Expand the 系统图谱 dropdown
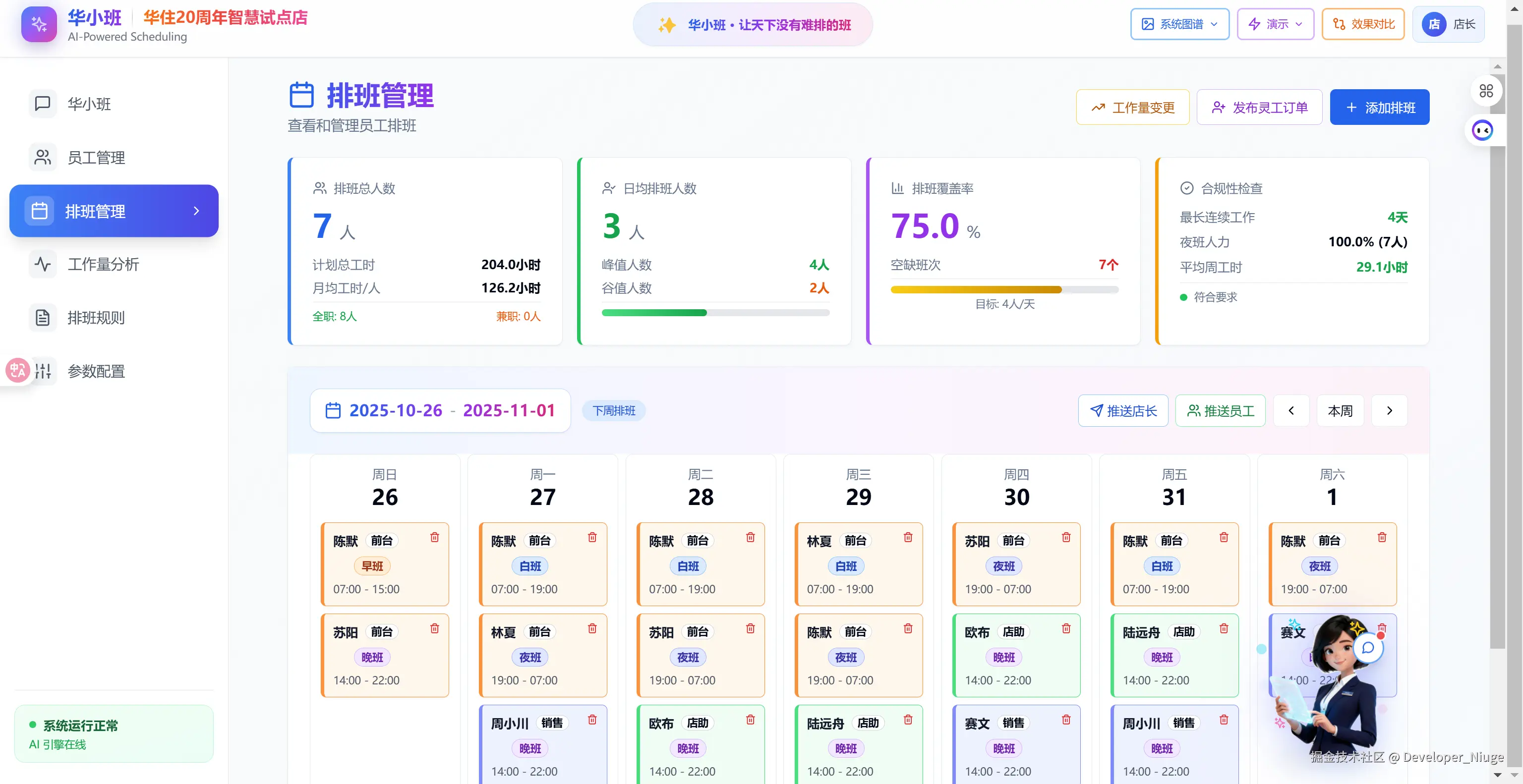The width and height of the screenshot is (1523, 784). [x=1179, y=24]
